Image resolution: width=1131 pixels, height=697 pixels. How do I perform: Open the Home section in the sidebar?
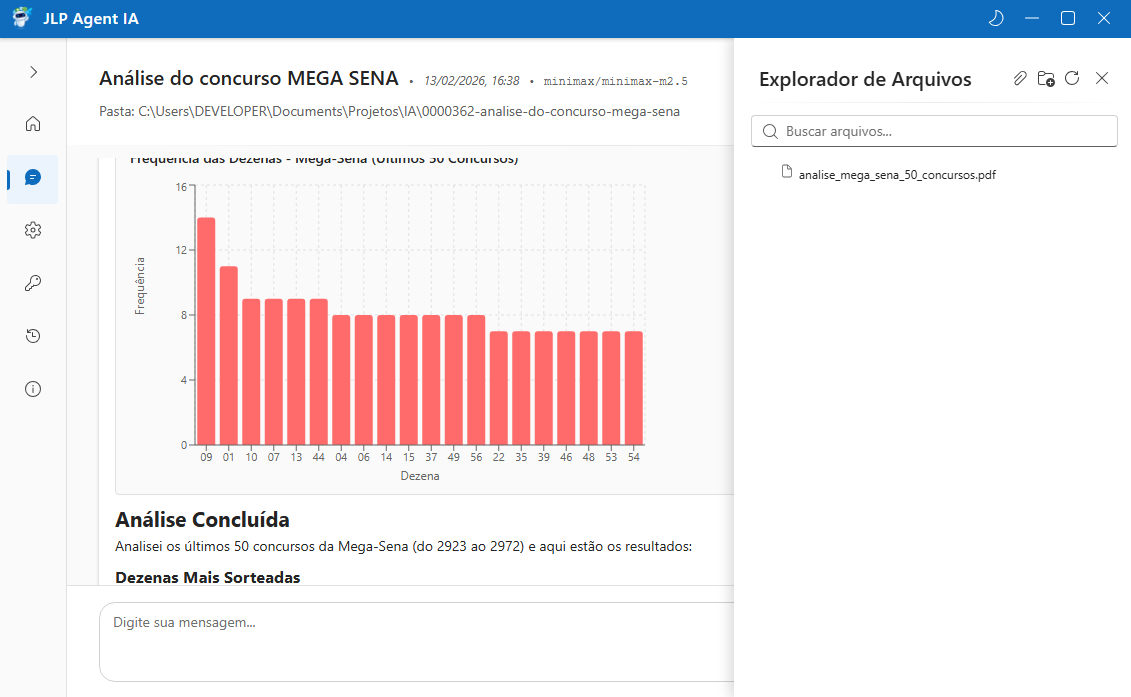click(x=33, y=123)
